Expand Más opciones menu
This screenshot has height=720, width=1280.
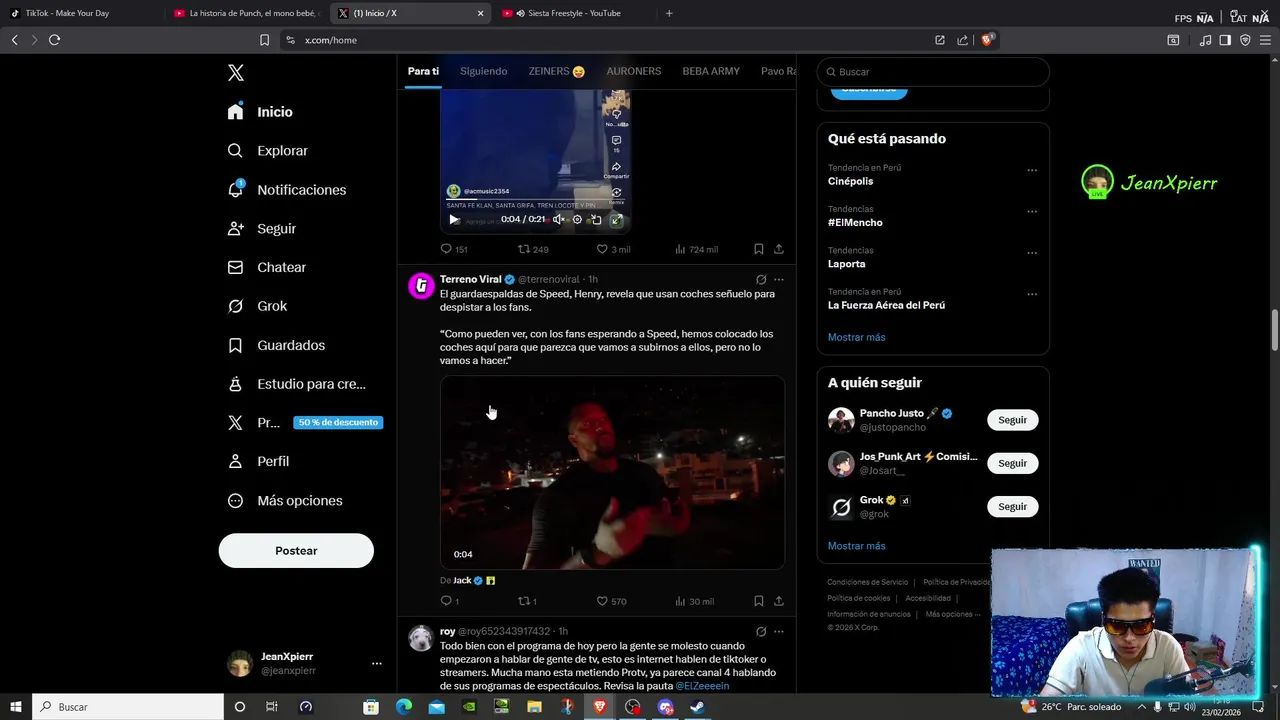tap(284, 501)
